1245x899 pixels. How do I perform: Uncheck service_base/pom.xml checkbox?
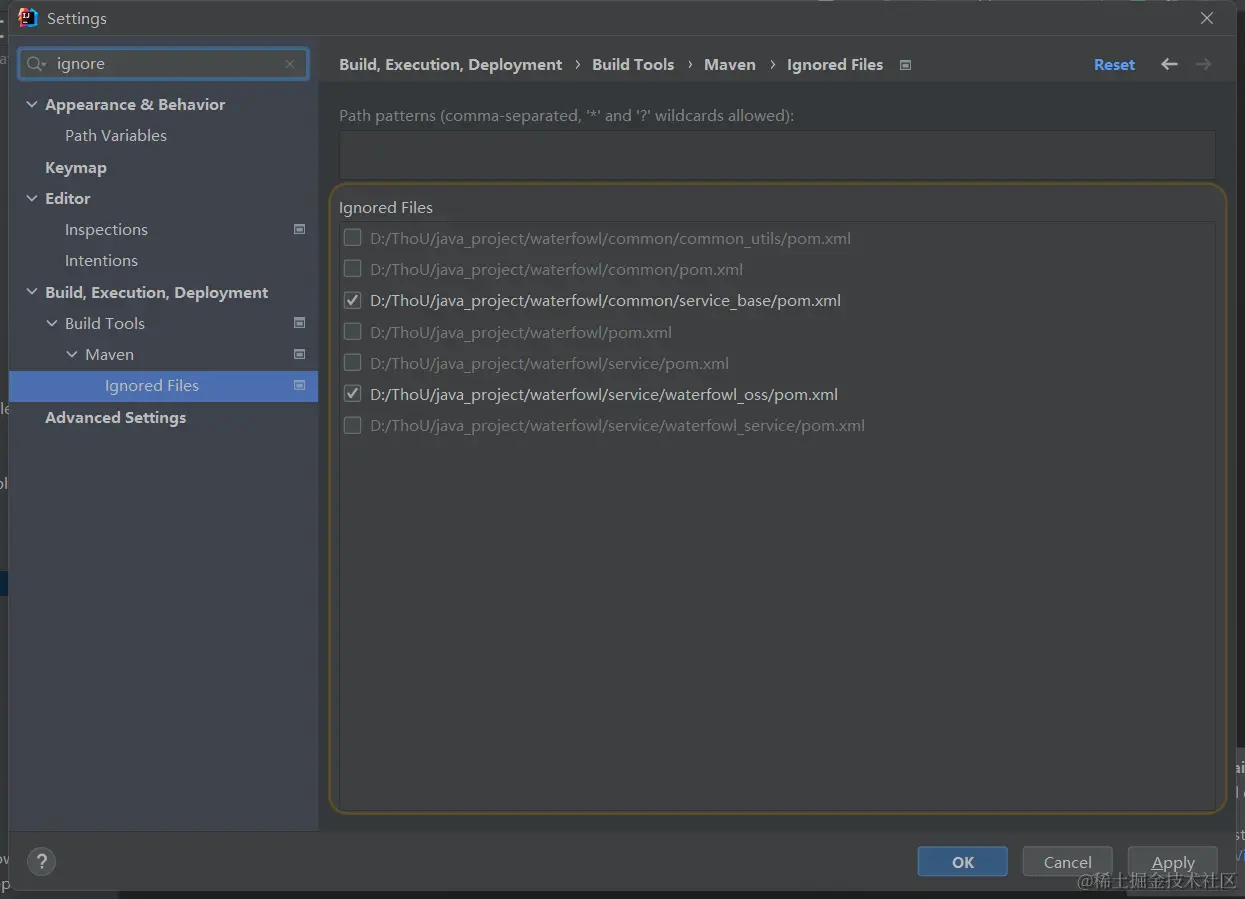coord(352,300)
